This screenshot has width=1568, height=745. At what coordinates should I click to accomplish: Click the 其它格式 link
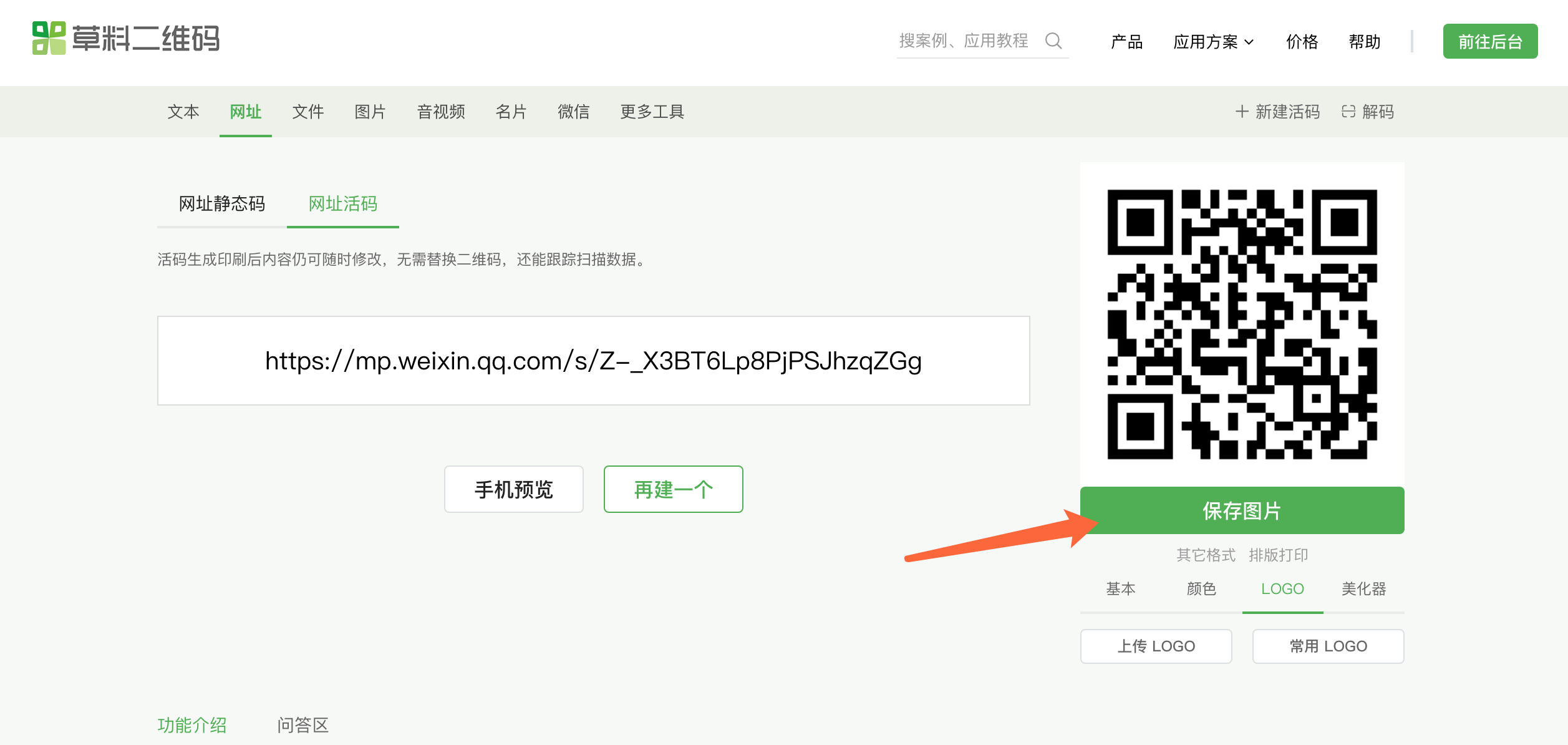tap(1206, 555)
